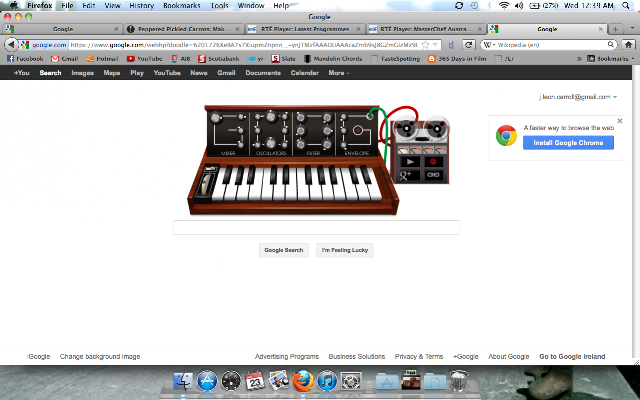Click the large Mixer knob beside the G outline

[216, 118]
